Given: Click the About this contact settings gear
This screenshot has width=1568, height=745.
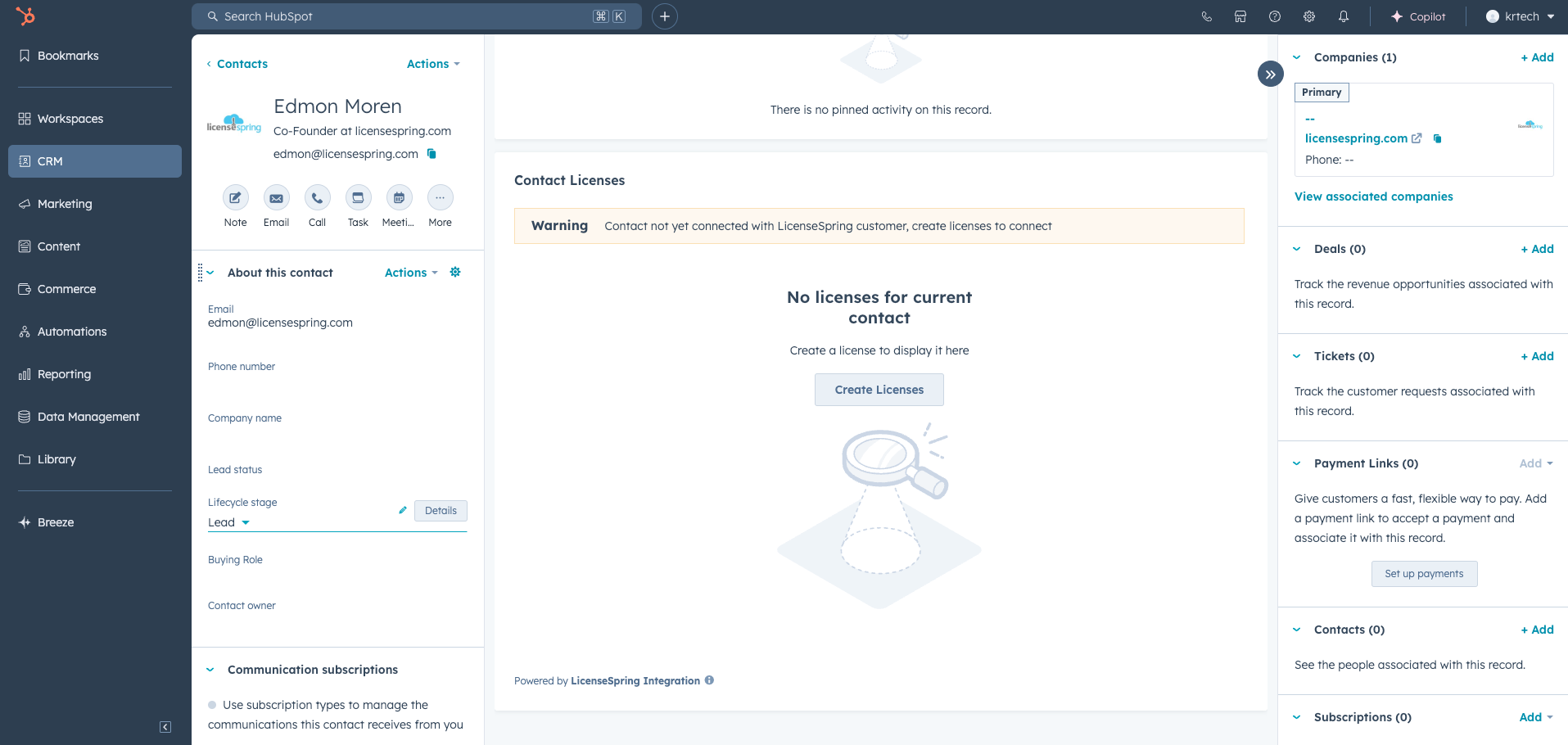Looking at the screenshot, I should click(455, 273).
